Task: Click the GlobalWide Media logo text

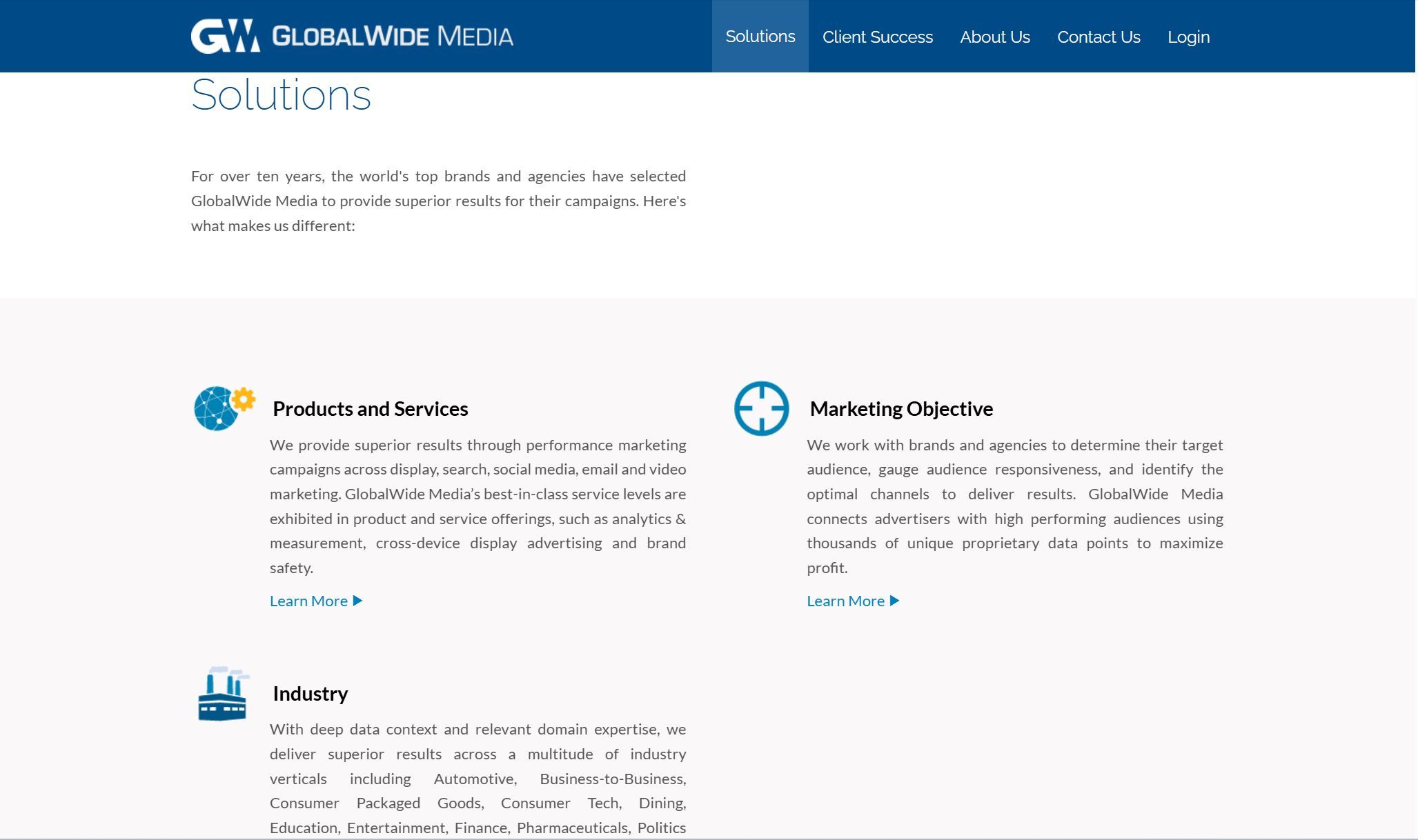Action: 392,36
